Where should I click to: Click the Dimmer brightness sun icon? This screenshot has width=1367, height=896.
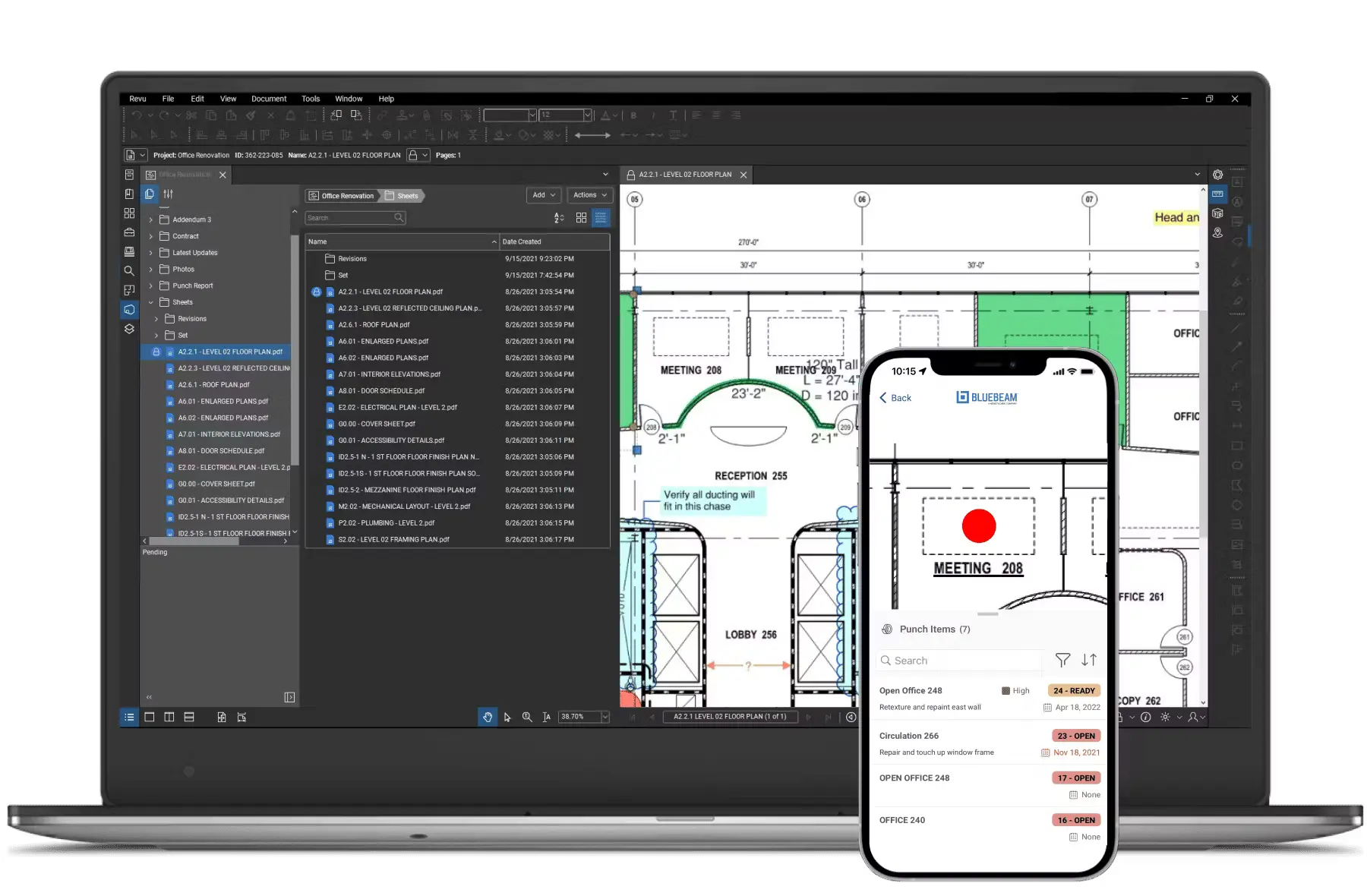coord(1165,717)
